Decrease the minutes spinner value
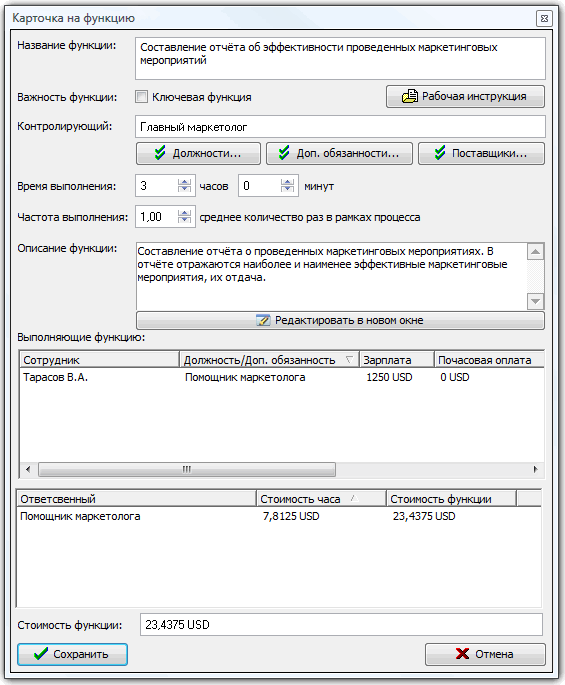The image size is (565, 685). click(x=287, y=190)
